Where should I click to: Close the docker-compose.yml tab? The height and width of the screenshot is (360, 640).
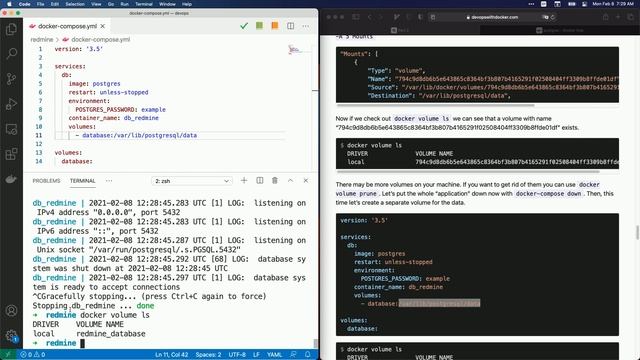[x=103, y=26]
